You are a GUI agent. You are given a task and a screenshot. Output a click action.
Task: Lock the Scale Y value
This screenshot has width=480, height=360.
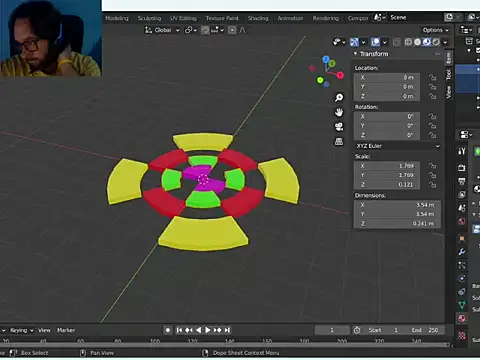click(432, 175)
